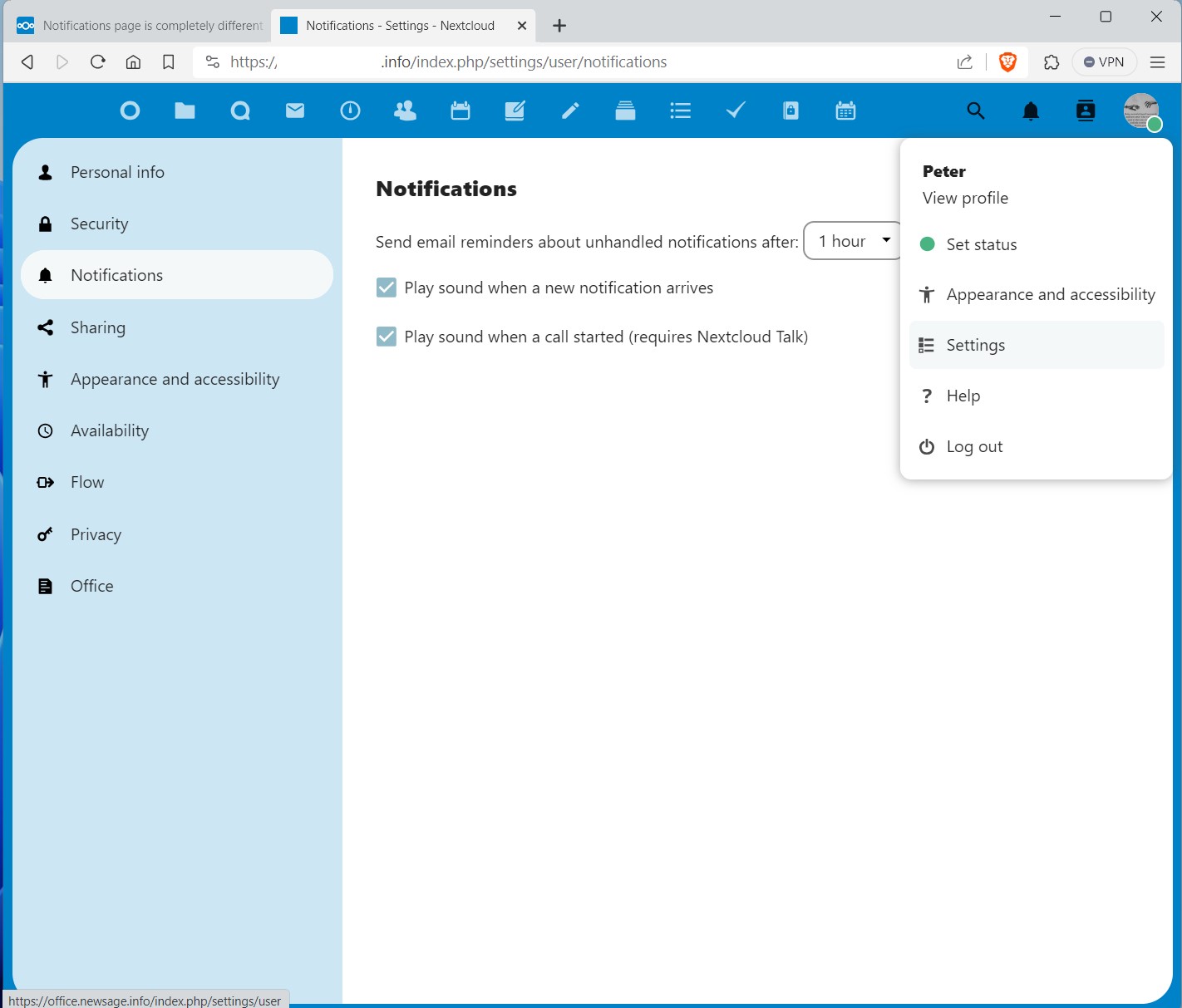Open the Files app folder icon
The width and height of the screenshot is (1182, 1008).
coord(185,111)
